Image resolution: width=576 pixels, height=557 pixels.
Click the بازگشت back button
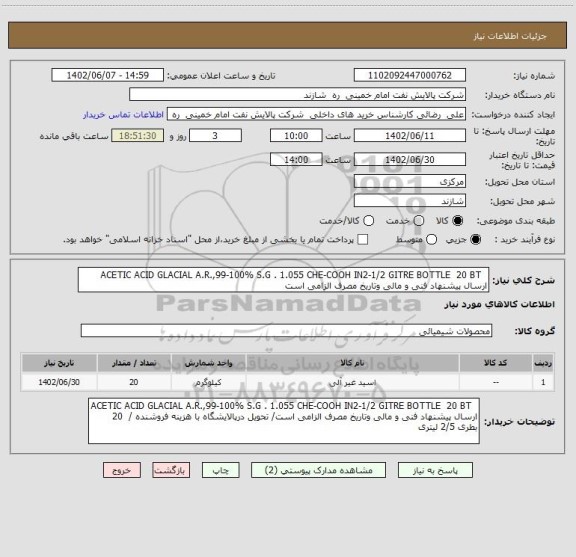coord(171,470)
